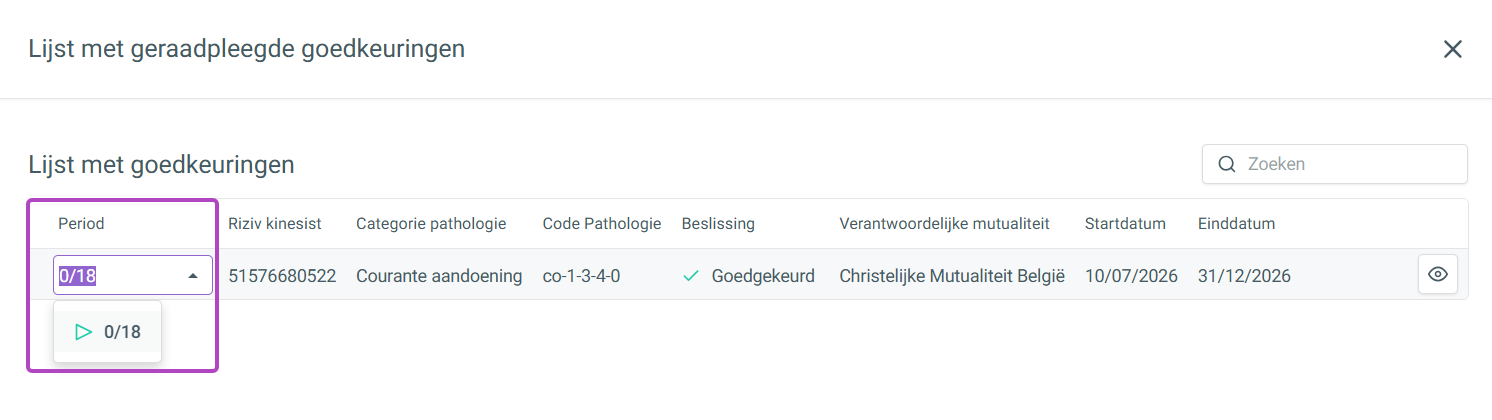Select the 0/18 option in the dropdown list

click(x=107, y=332)
